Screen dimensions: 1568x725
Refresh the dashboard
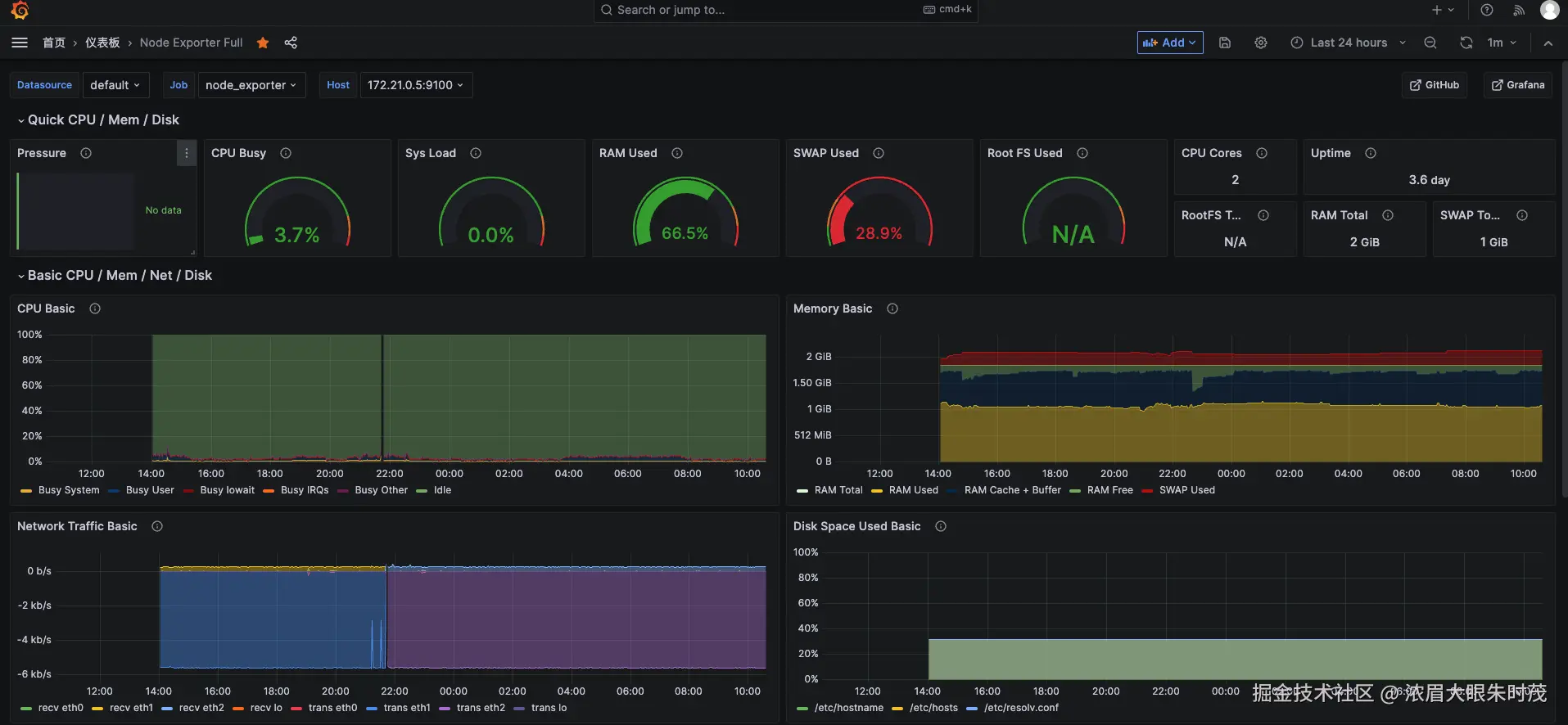pos(1466,43)
